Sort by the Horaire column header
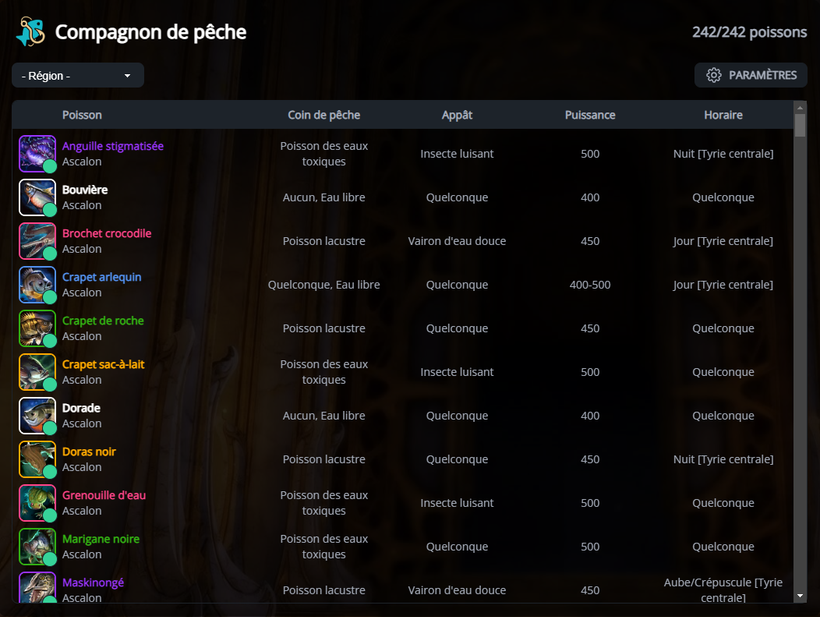 [723, 115]
